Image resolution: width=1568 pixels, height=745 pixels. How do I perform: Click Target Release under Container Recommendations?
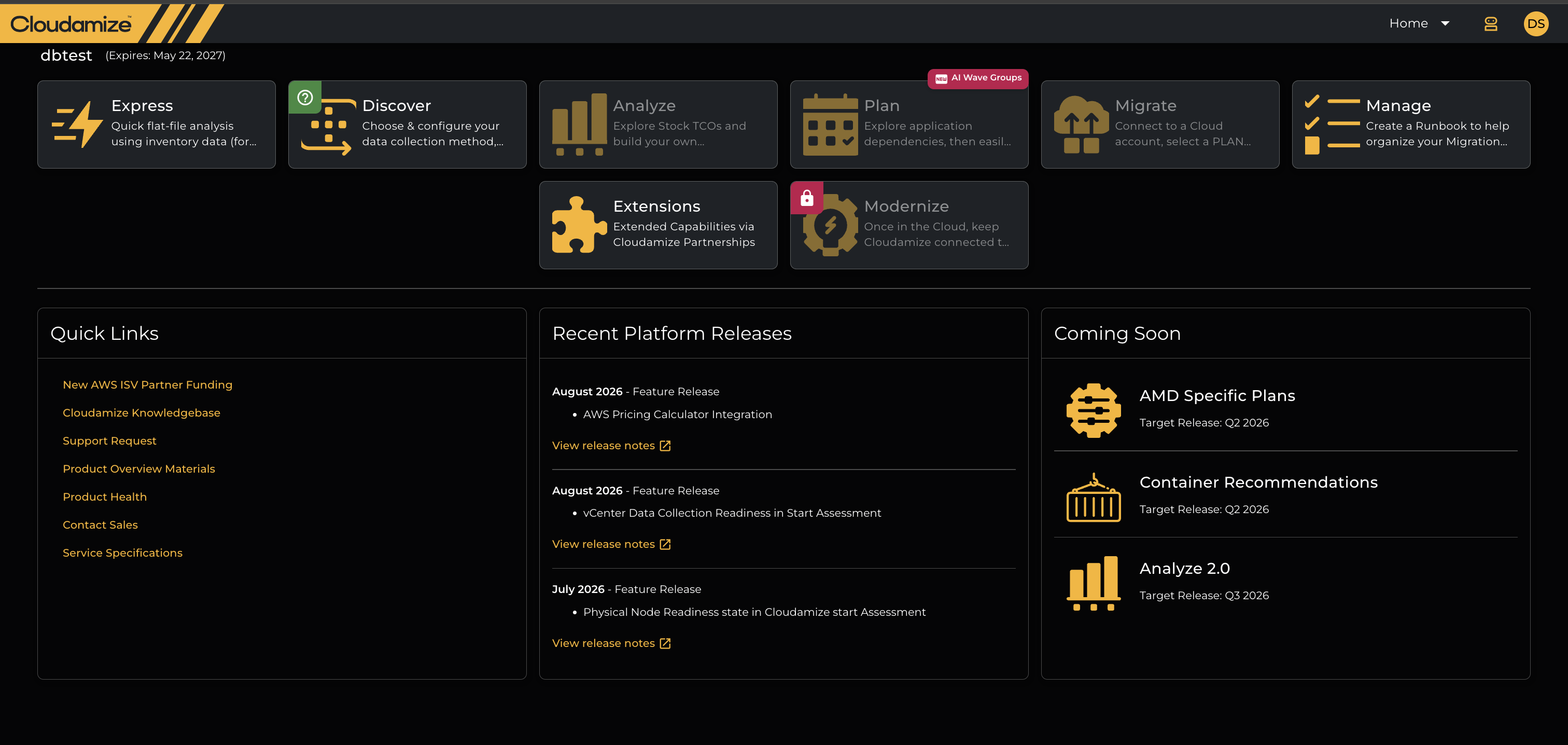click(x=1204, y=509)
